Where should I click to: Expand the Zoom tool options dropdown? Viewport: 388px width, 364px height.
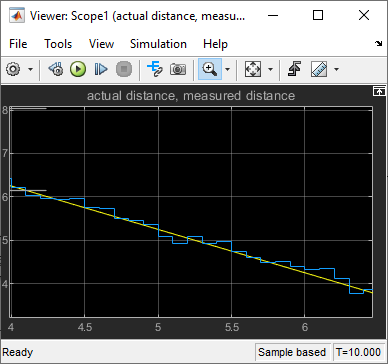[228, 69]
